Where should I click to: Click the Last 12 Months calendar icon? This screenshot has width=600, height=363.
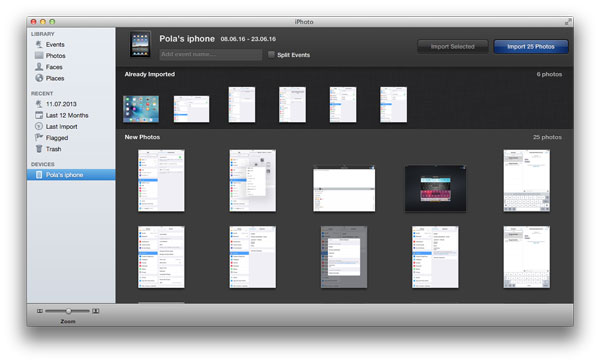39,115
